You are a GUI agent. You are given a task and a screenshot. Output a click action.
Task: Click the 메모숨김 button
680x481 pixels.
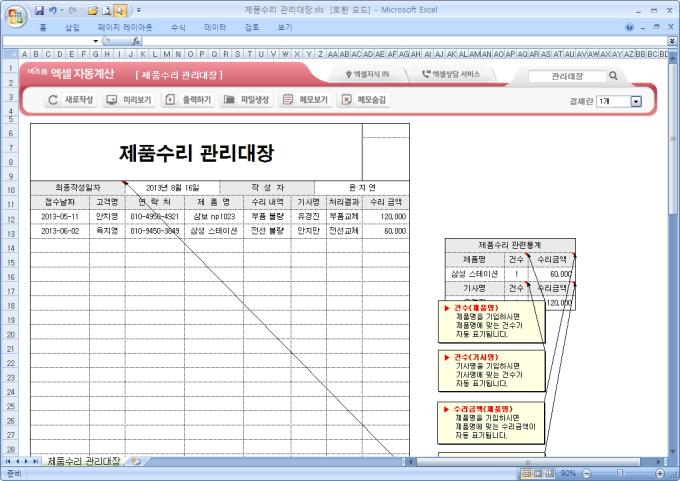coord(364,100)
